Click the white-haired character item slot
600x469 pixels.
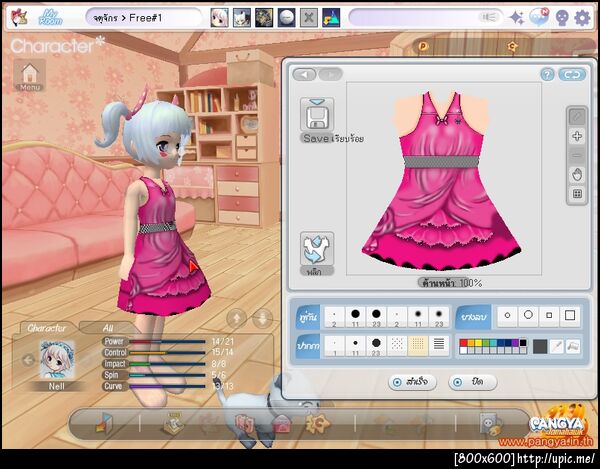[x=220, y=18]
